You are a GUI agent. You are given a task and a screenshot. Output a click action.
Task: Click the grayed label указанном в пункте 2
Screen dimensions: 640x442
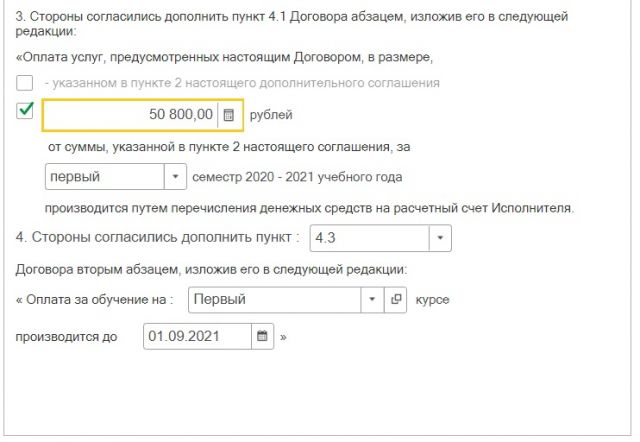[x=242, y=83]
